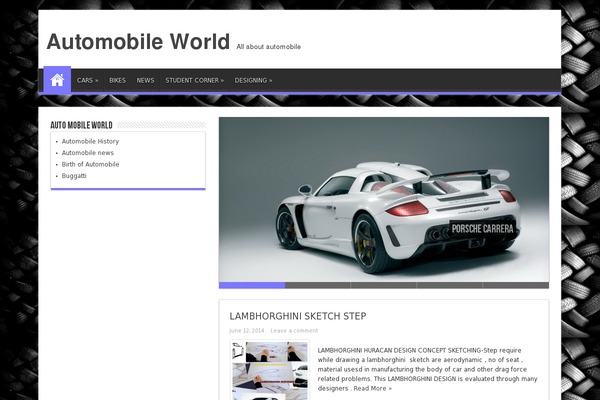This screenshot has width=600, height=400.
Task: Open the Automobile History link
Action: click(x=90, y=141)
